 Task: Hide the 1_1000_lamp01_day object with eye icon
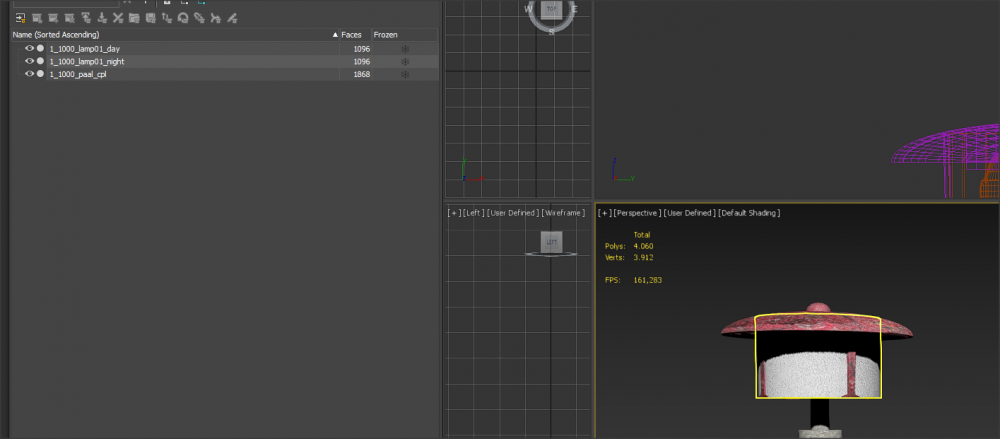[29, 48]
